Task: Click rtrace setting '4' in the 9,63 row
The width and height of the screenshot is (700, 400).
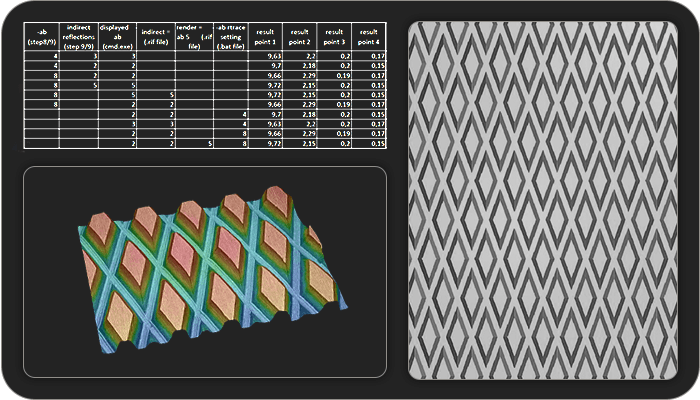Action: 245,124
